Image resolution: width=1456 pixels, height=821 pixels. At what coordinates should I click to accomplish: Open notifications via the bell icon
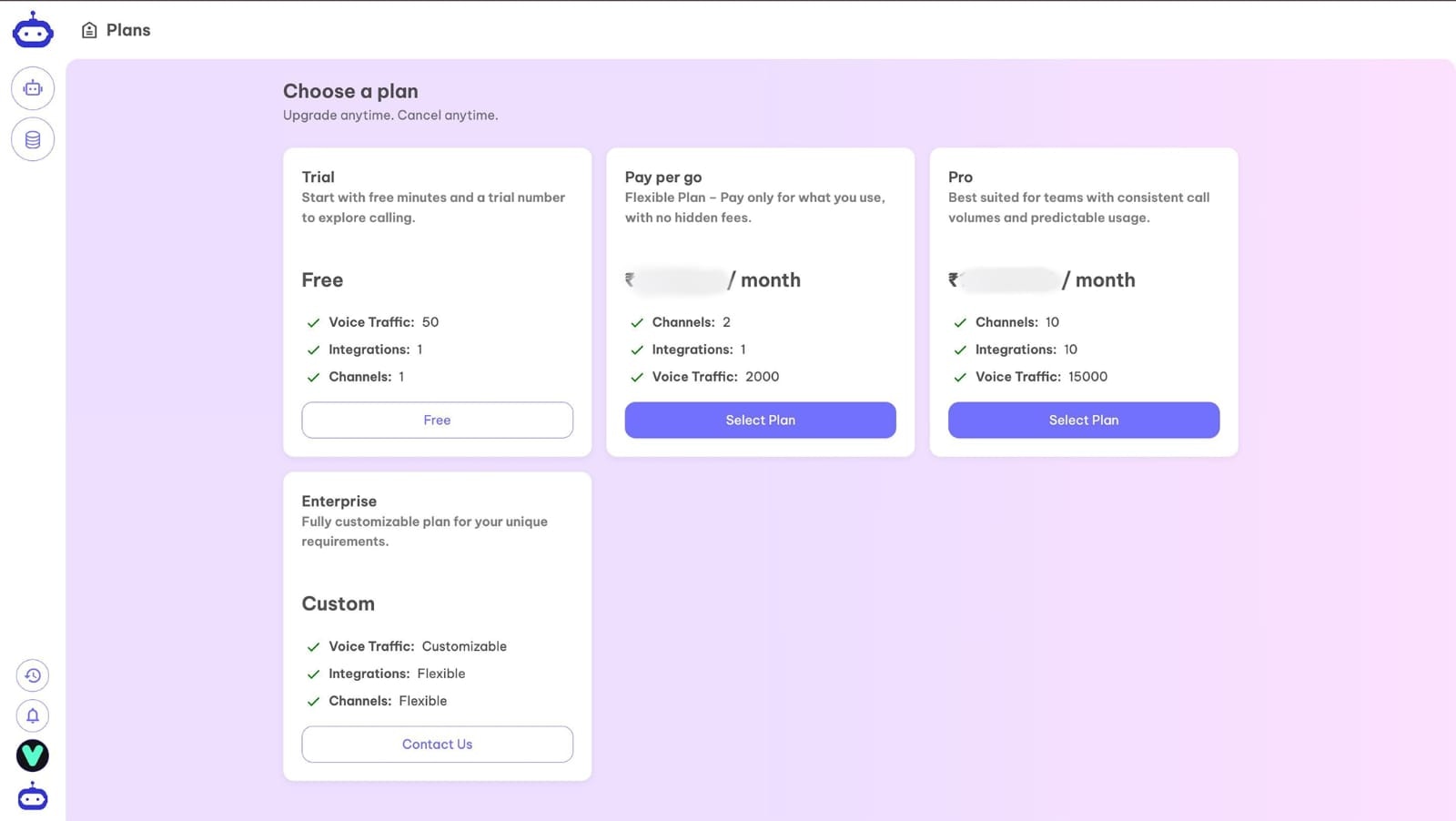[x=33, y=715]
